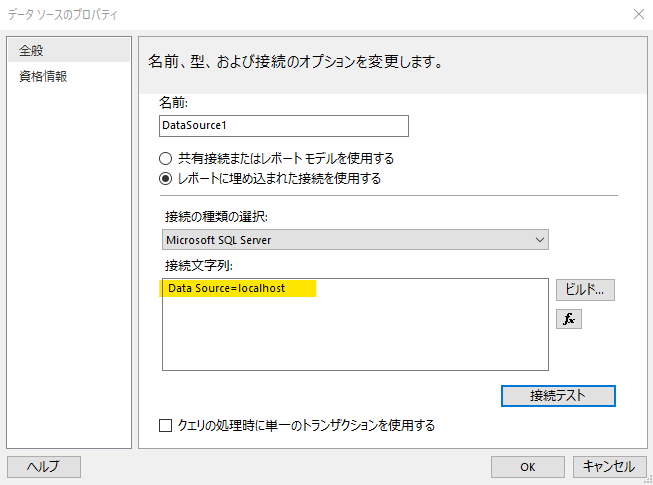Run the 接続テスト button

(x=557, y=395)
